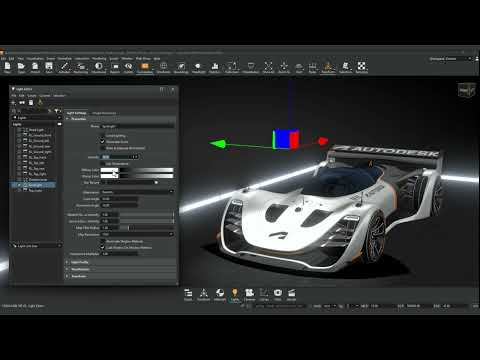Image resolution: width=480 pixels, height=360 pixels.
Task: Toggle selected Spotlight checkbox in light tree
Action: pos(19,185)
